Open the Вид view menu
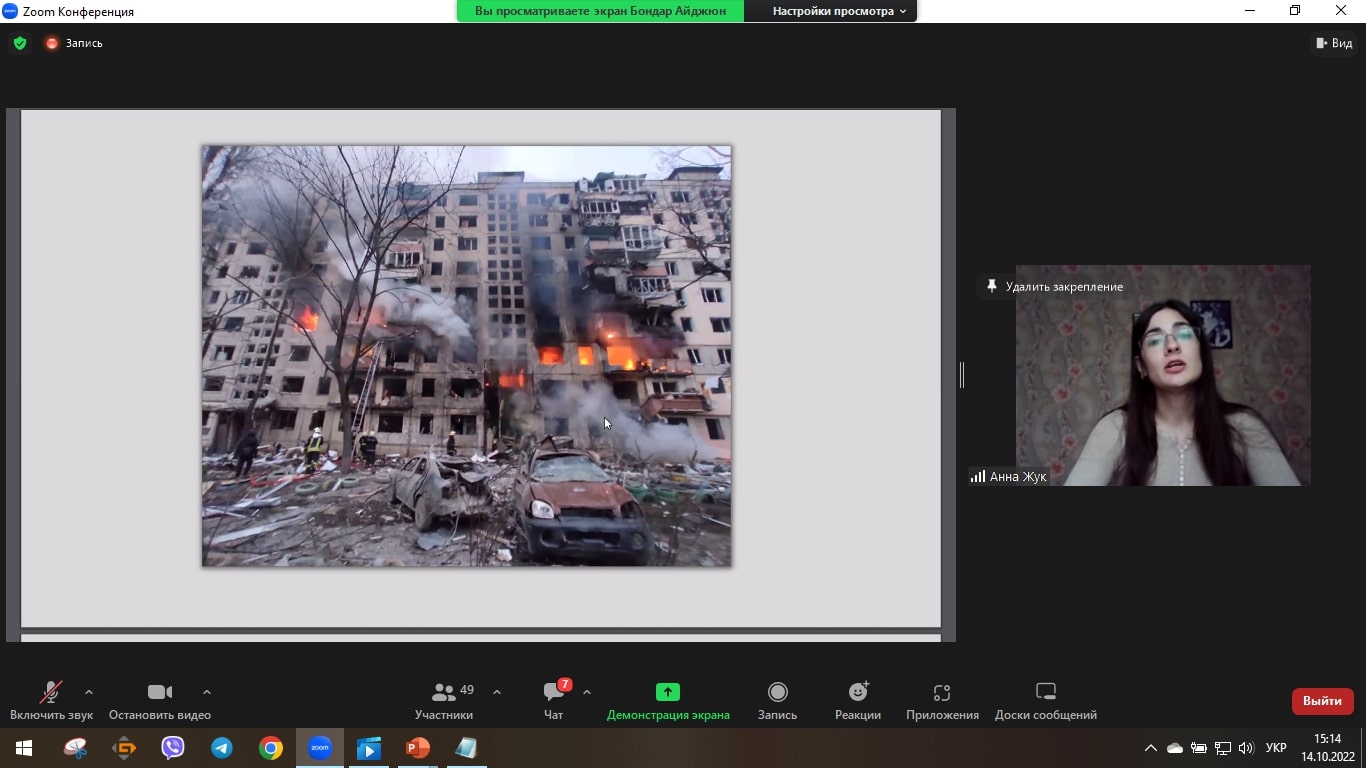 point(1334,43)
